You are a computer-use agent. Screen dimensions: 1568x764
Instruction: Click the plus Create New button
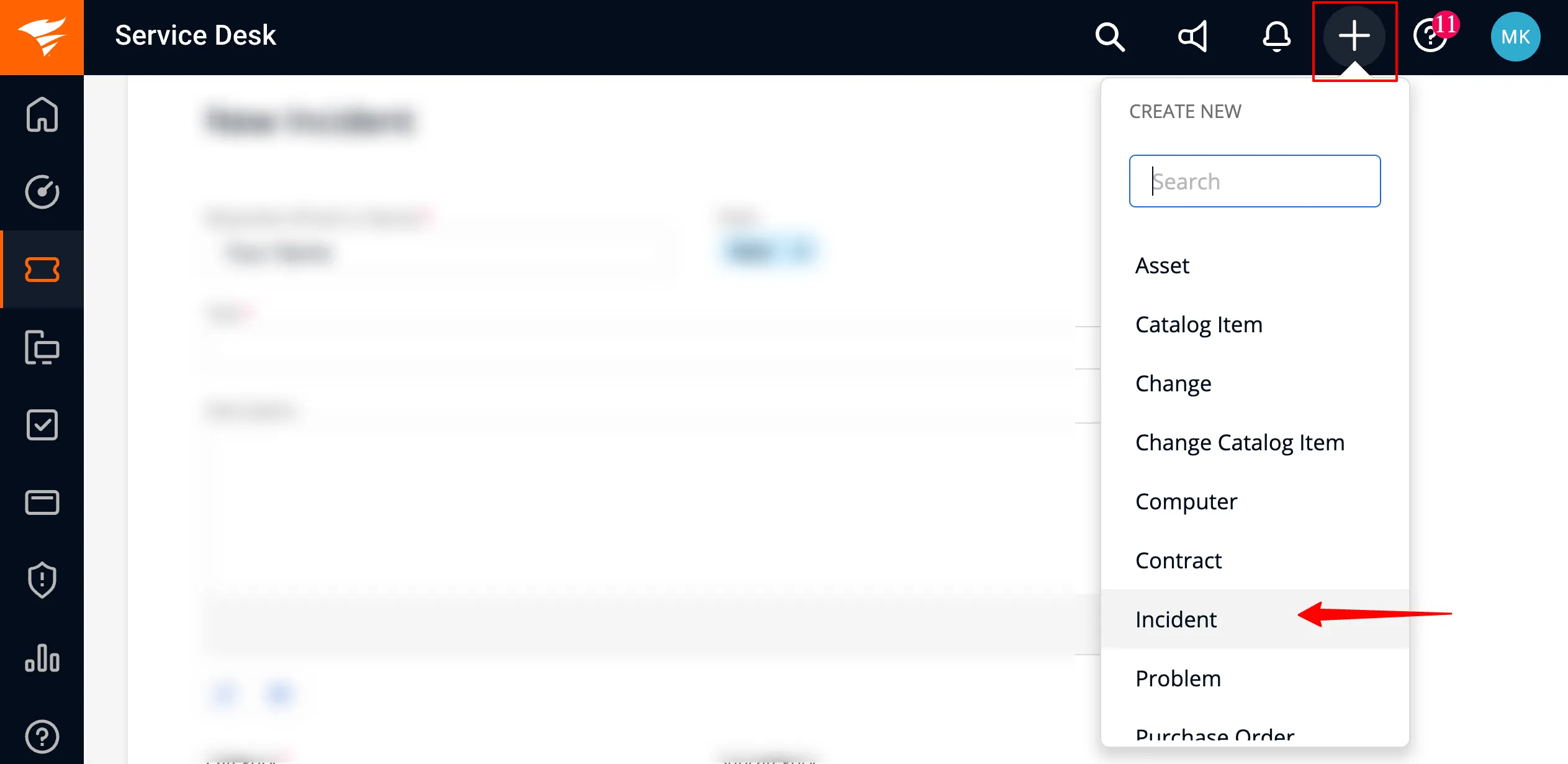(1354, 36)
